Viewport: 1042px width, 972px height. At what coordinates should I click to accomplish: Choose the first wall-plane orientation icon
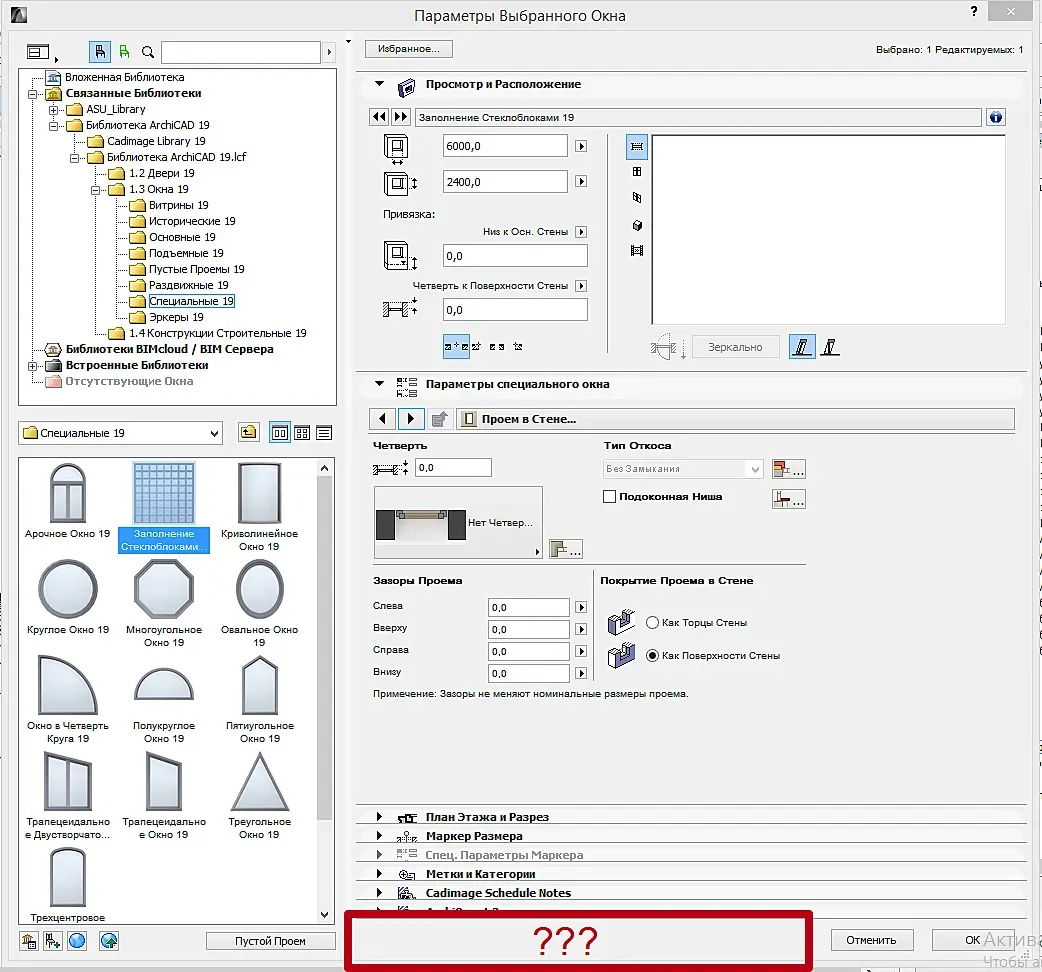802,346
